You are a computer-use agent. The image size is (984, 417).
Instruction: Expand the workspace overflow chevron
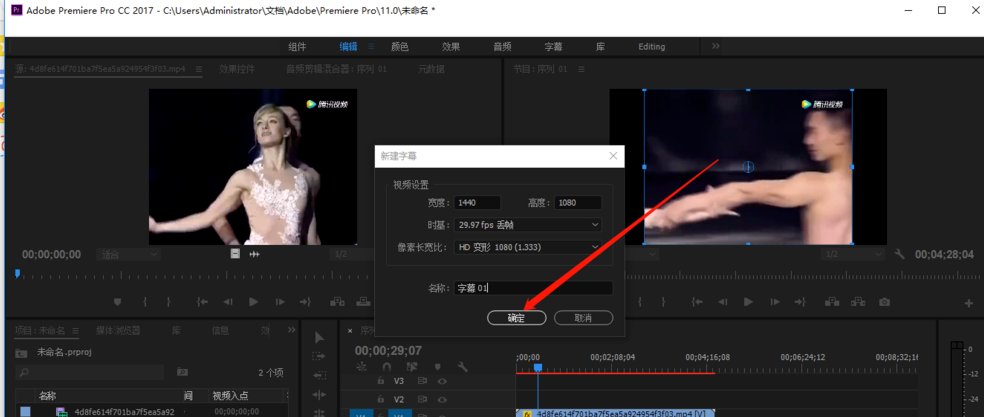coord(716,46)
